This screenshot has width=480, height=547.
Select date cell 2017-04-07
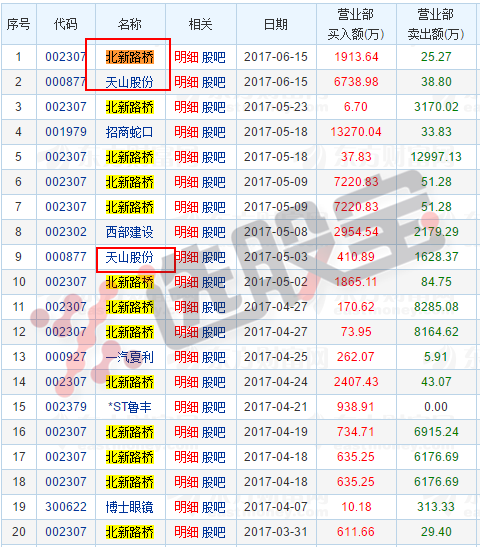click(276, 507)
